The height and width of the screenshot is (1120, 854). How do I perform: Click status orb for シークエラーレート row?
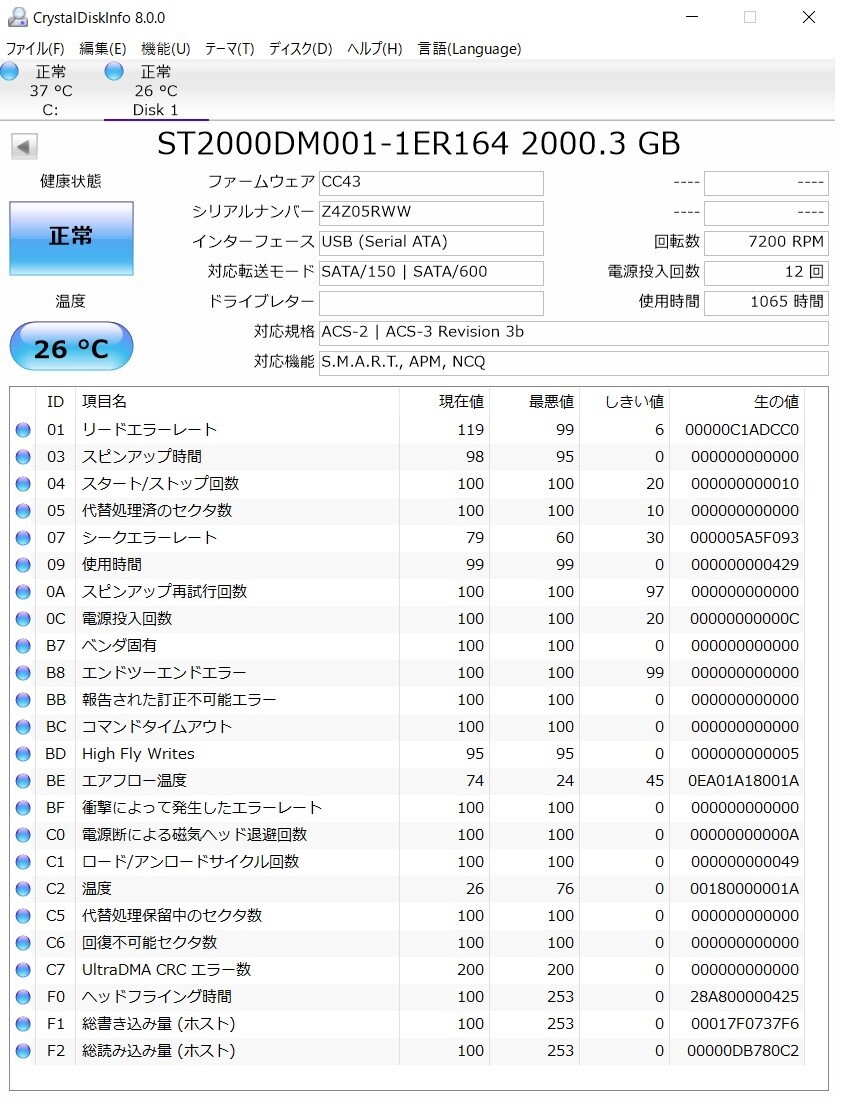click(23, 538)
